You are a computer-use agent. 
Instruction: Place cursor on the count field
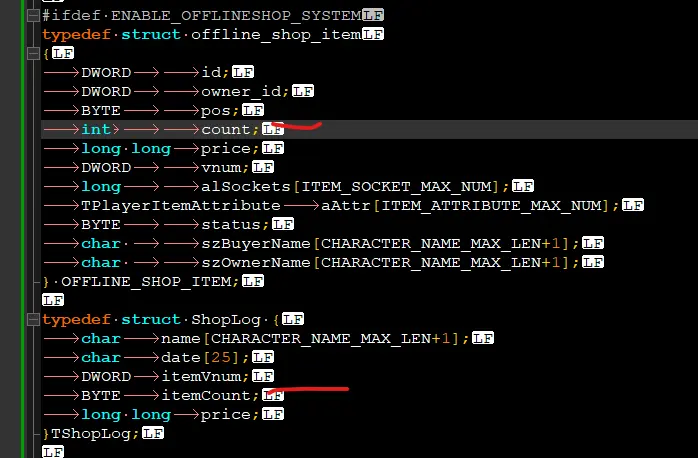[226, 128]
